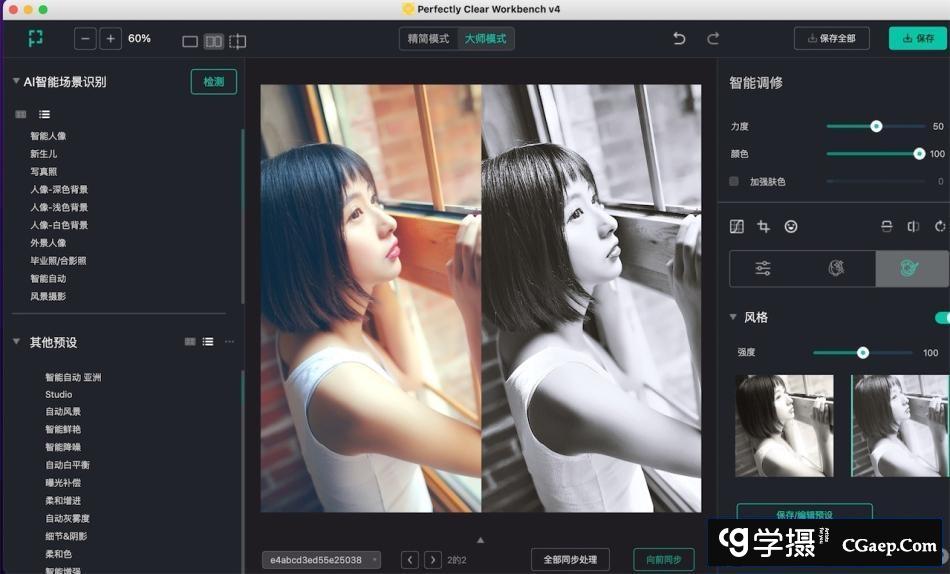Switch 其他预设 to list view
950x574 pixels.
click(208, 342)
